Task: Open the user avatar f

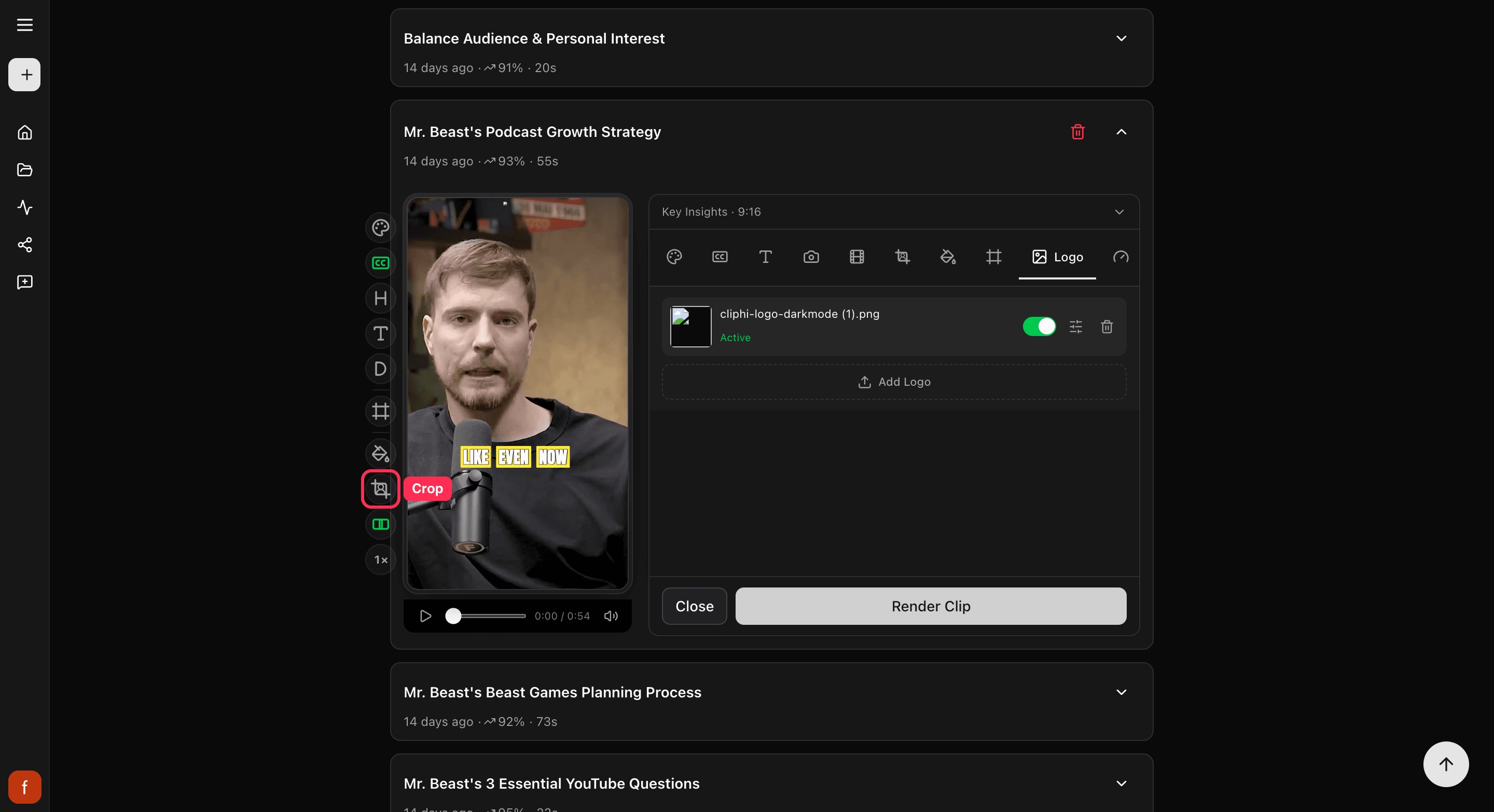Action: (x=24, y=787)
